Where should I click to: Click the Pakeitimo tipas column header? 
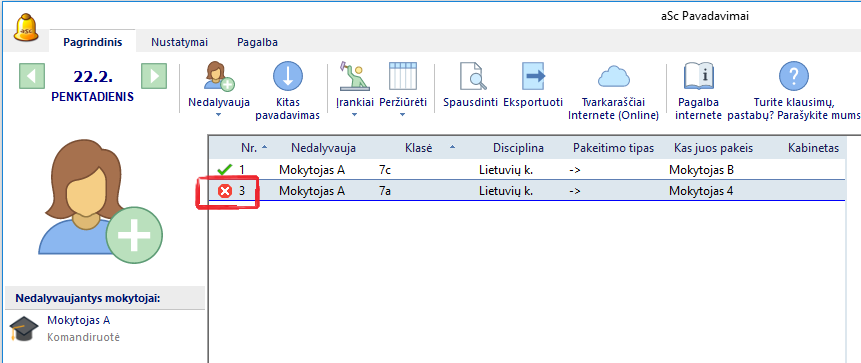(x=613, y=148)
